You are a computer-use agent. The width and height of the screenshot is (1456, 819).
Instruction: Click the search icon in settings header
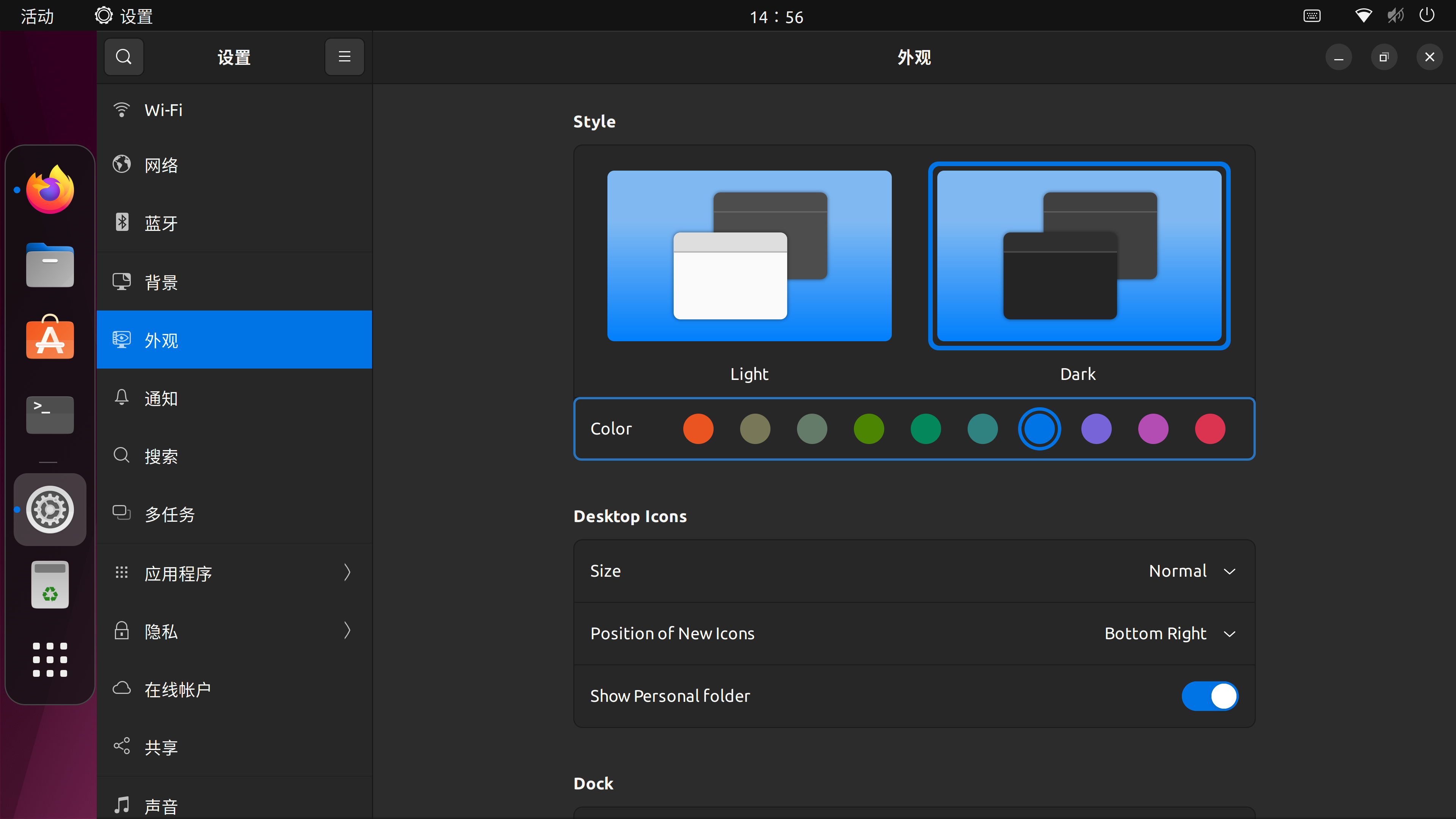click(124, 57)
